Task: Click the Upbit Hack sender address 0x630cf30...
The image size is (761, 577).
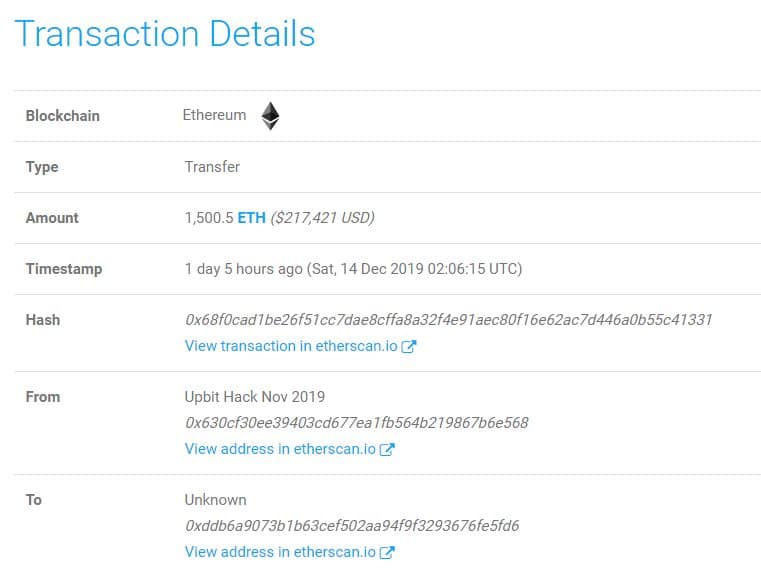Action: point(357,423)
